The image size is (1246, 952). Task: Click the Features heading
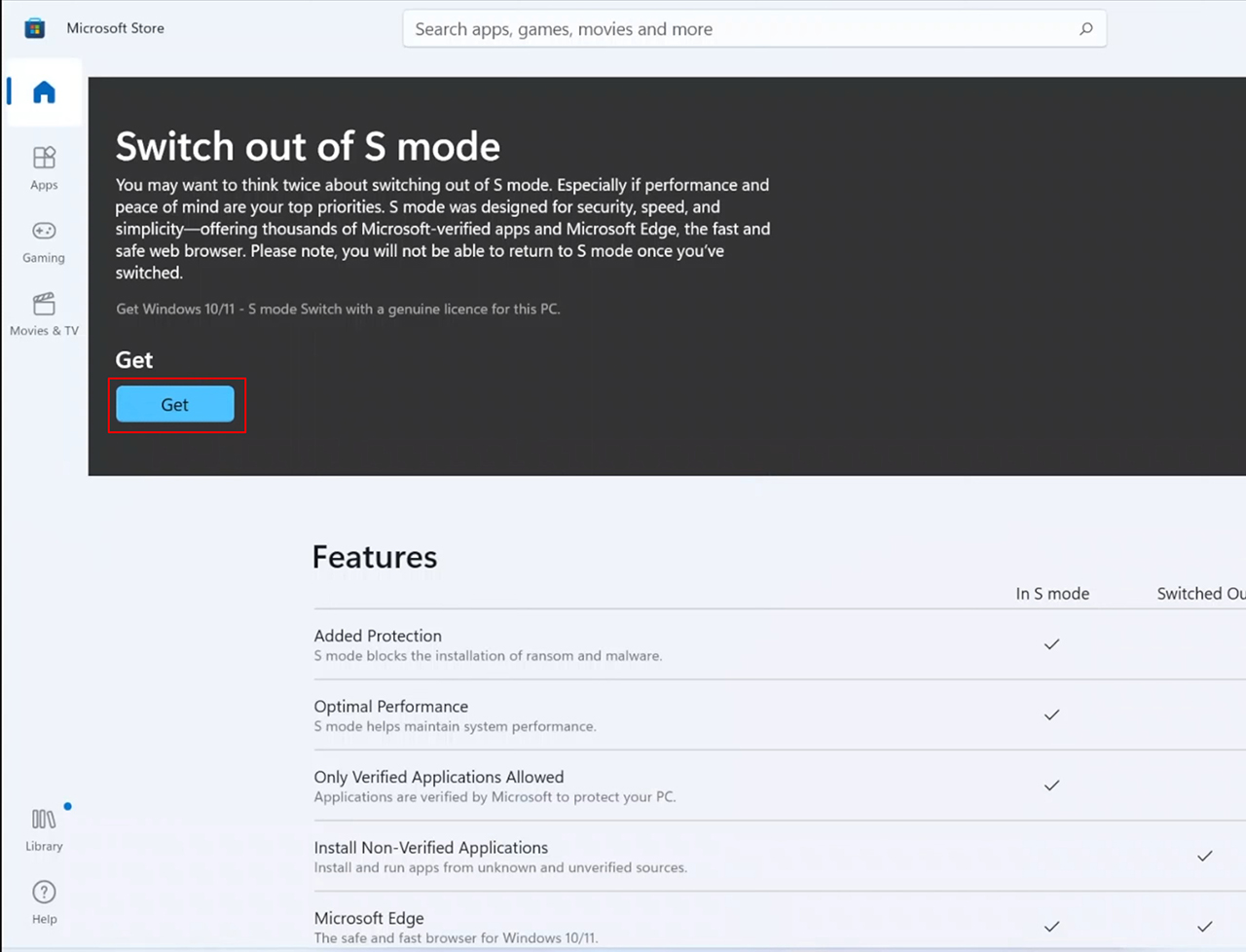tap(374, 557)
